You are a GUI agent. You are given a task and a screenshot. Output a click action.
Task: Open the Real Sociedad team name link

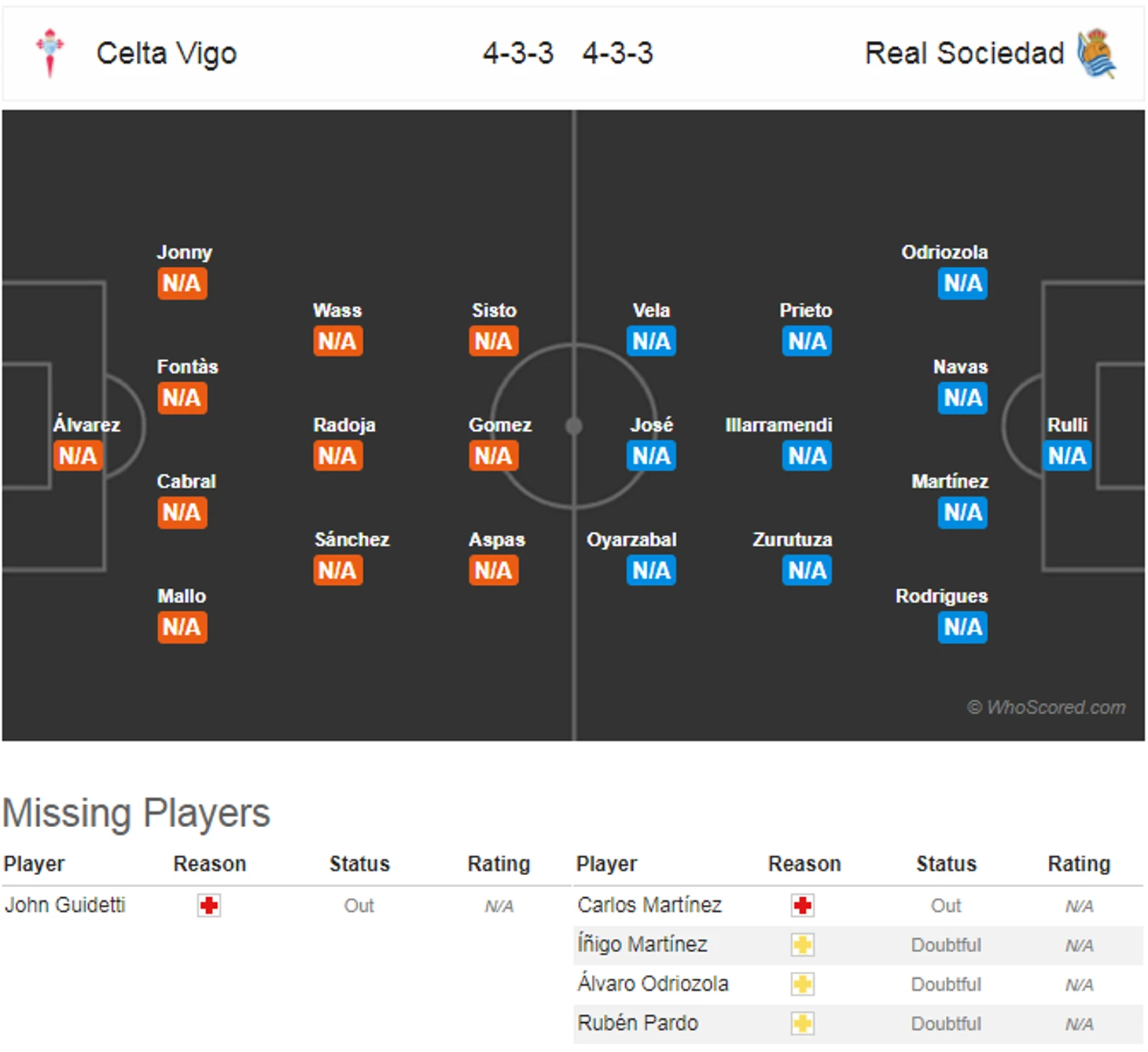(x=965, y=53)
